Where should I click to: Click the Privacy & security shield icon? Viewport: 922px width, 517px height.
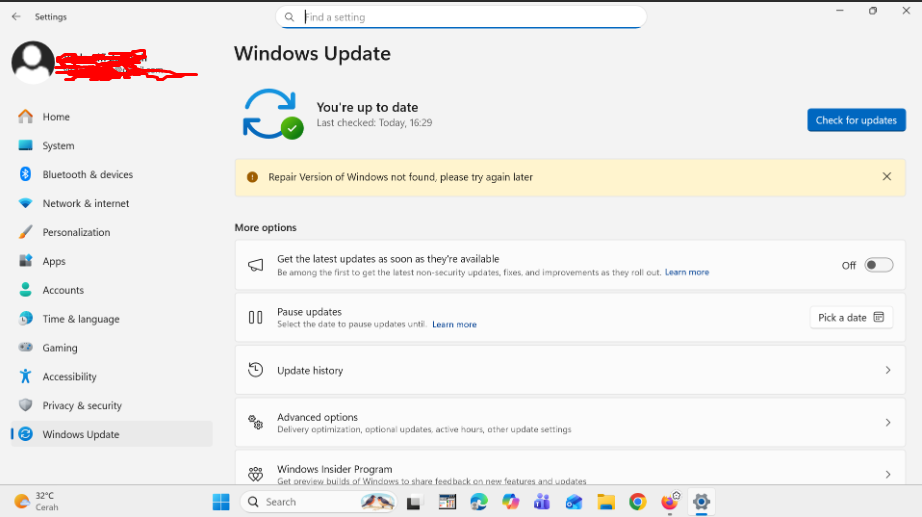click(25, 405)
